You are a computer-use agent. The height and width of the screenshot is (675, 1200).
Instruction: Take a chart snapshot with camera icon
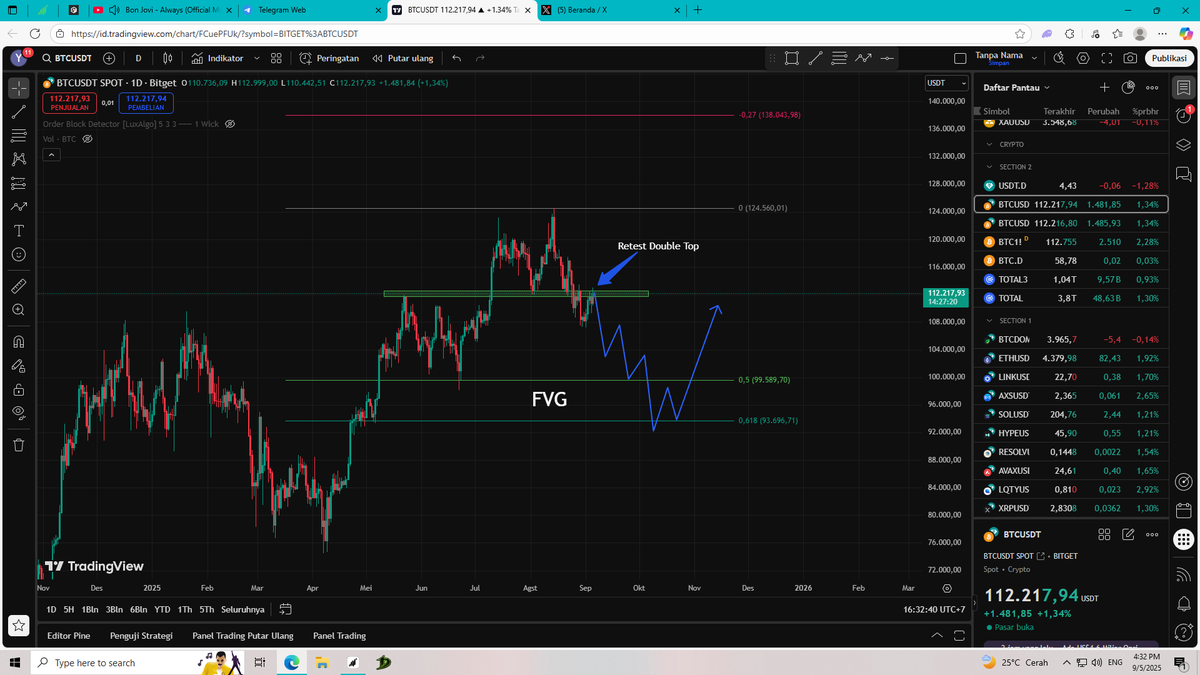1130,58
